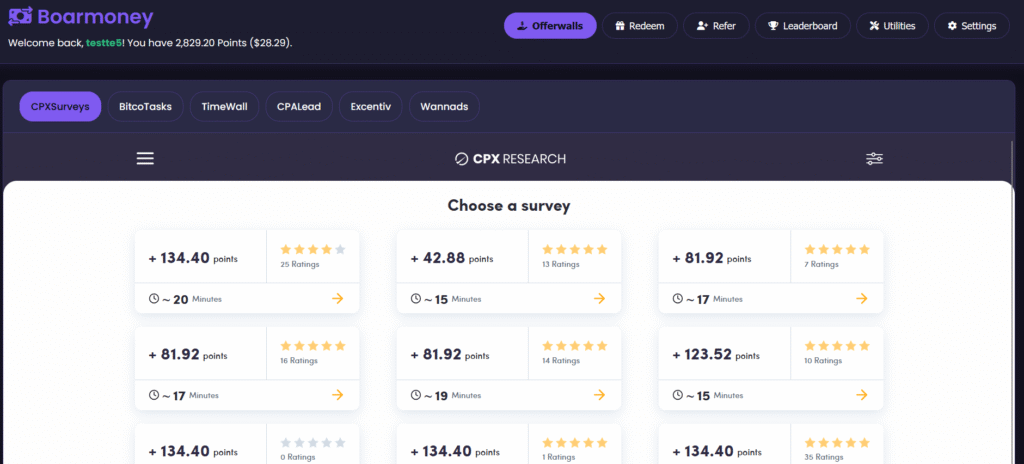Switch to the Wannads tab
Viewport: 1024px width, 464px height.
[444, 107]
